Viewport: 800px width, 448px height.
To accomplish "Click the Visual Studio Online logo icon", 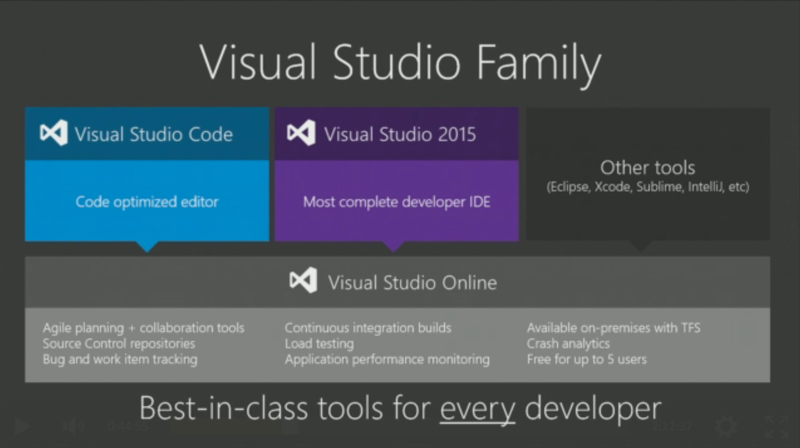I will tap(303, 281).
